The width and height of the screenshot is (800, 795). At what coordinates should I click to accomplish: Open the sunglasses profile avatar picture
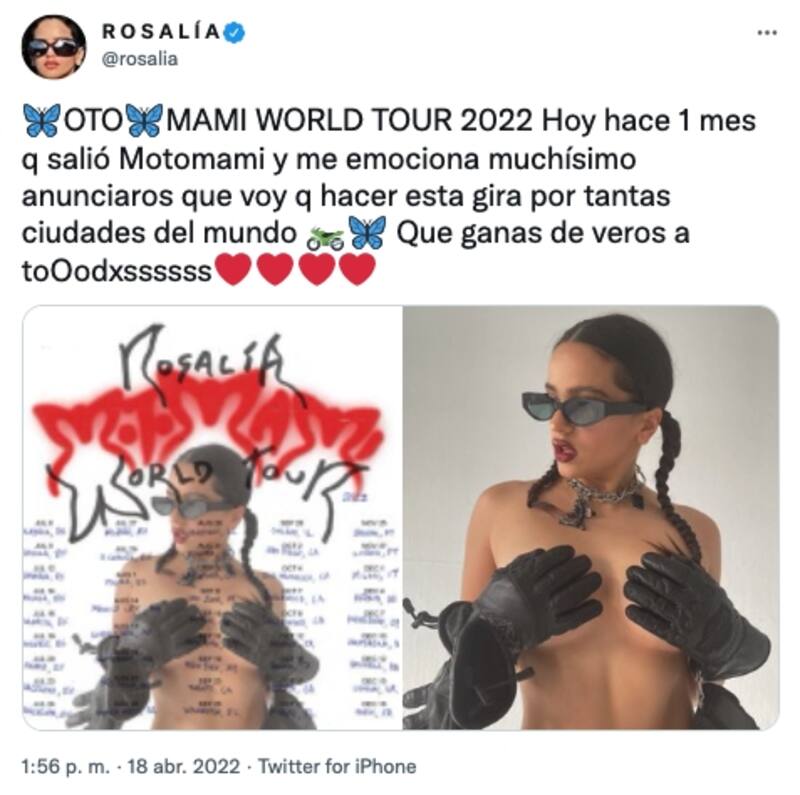[54, 46]
